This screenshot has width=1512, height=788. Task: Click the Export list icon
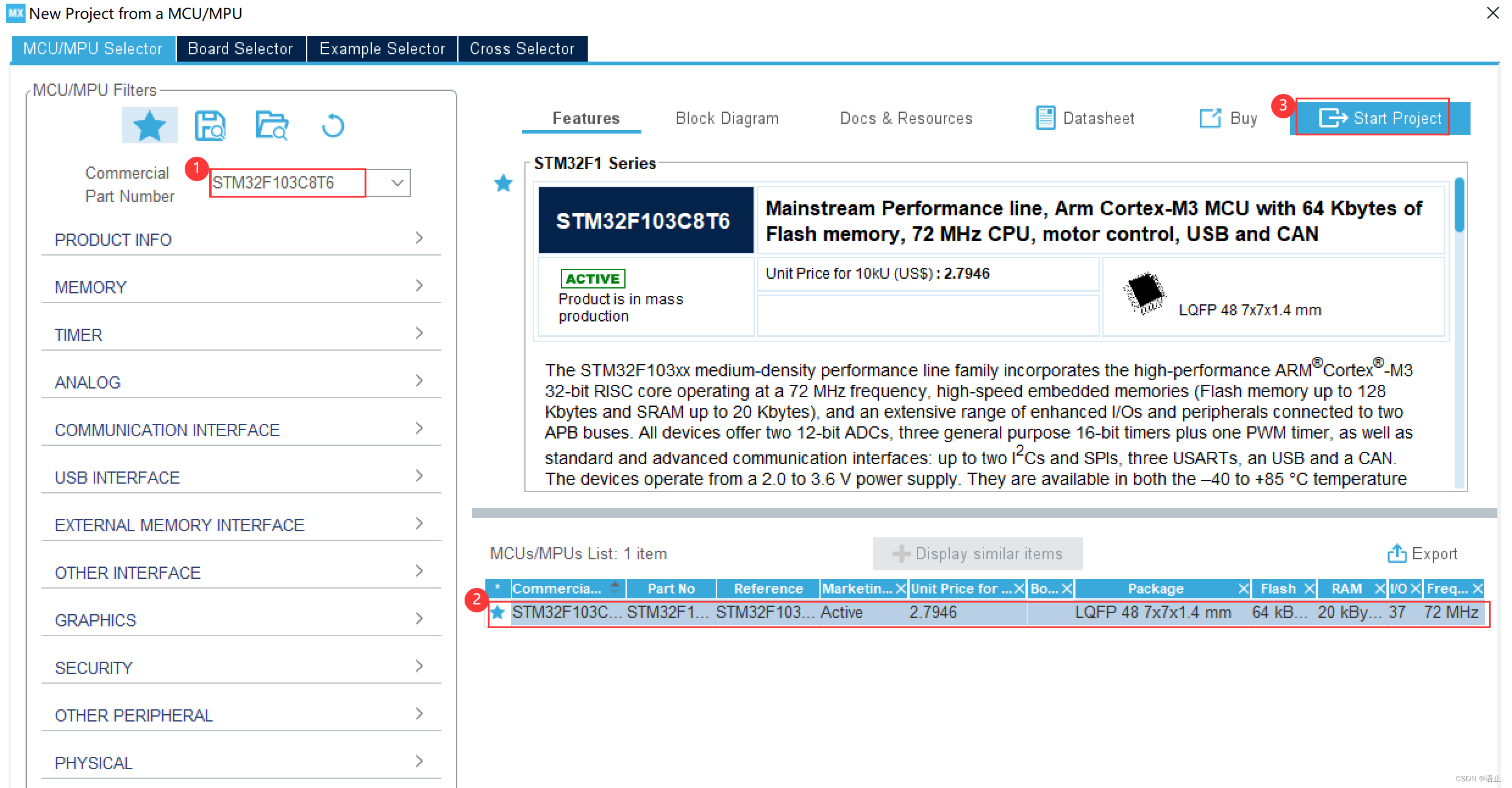pyautogui.click(x=1396, y=553)
